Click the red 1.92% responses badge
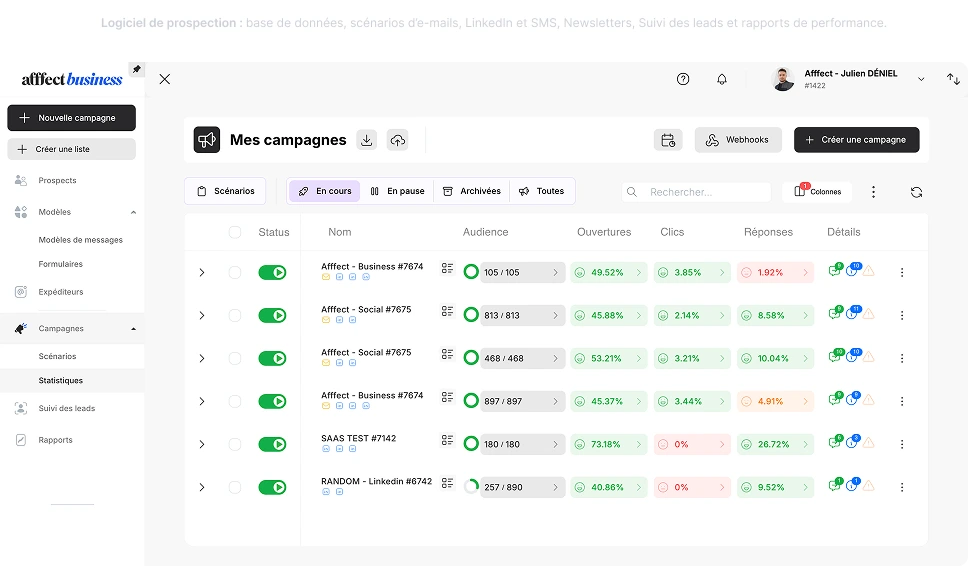This screenshot has width=968, height=566. (x=775, y=272)
